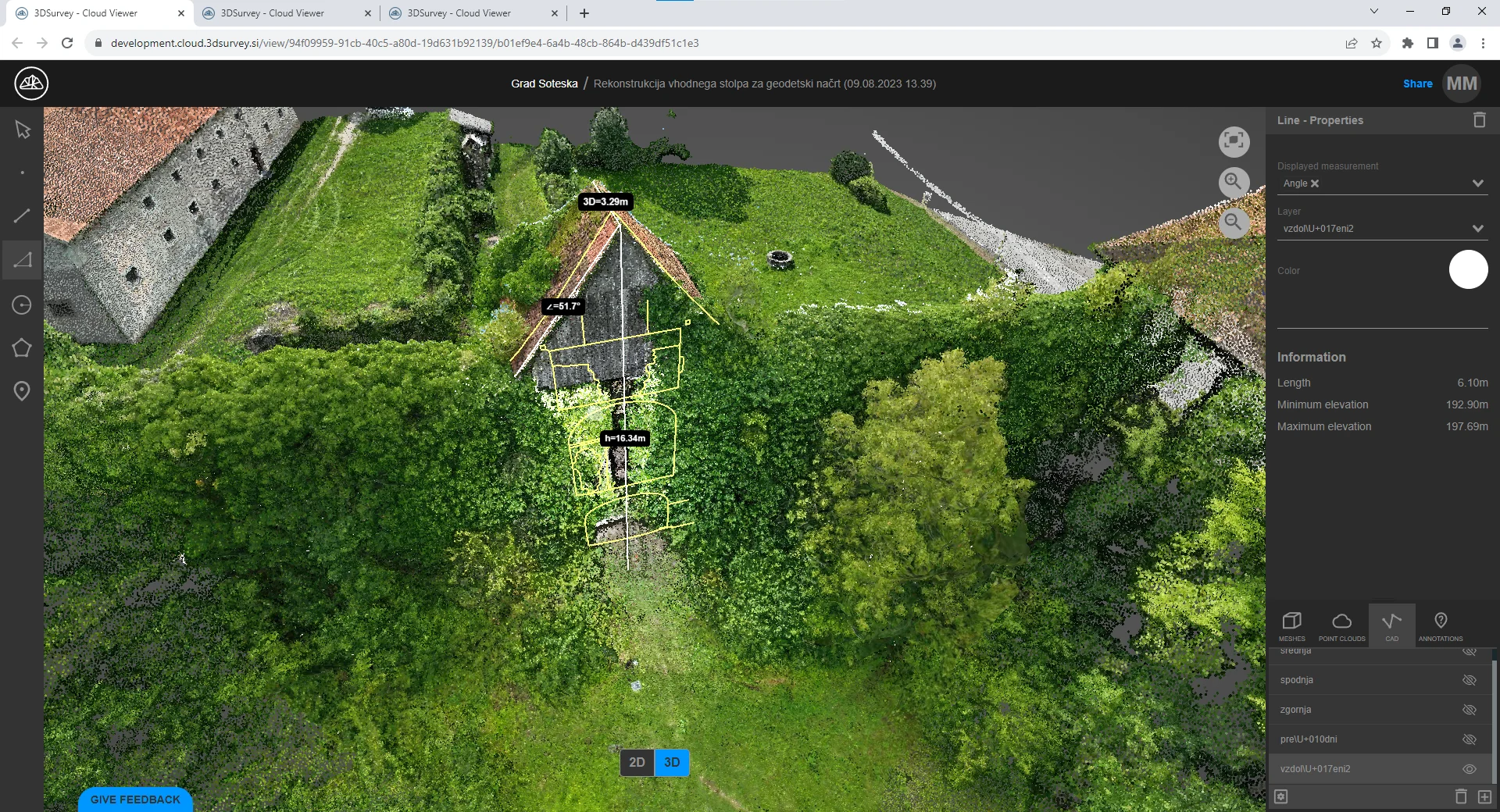This screenshot has width=1500, height=812.
Task: Open the Displayed measurement Angle dropdown
Action: point(1477,183)
